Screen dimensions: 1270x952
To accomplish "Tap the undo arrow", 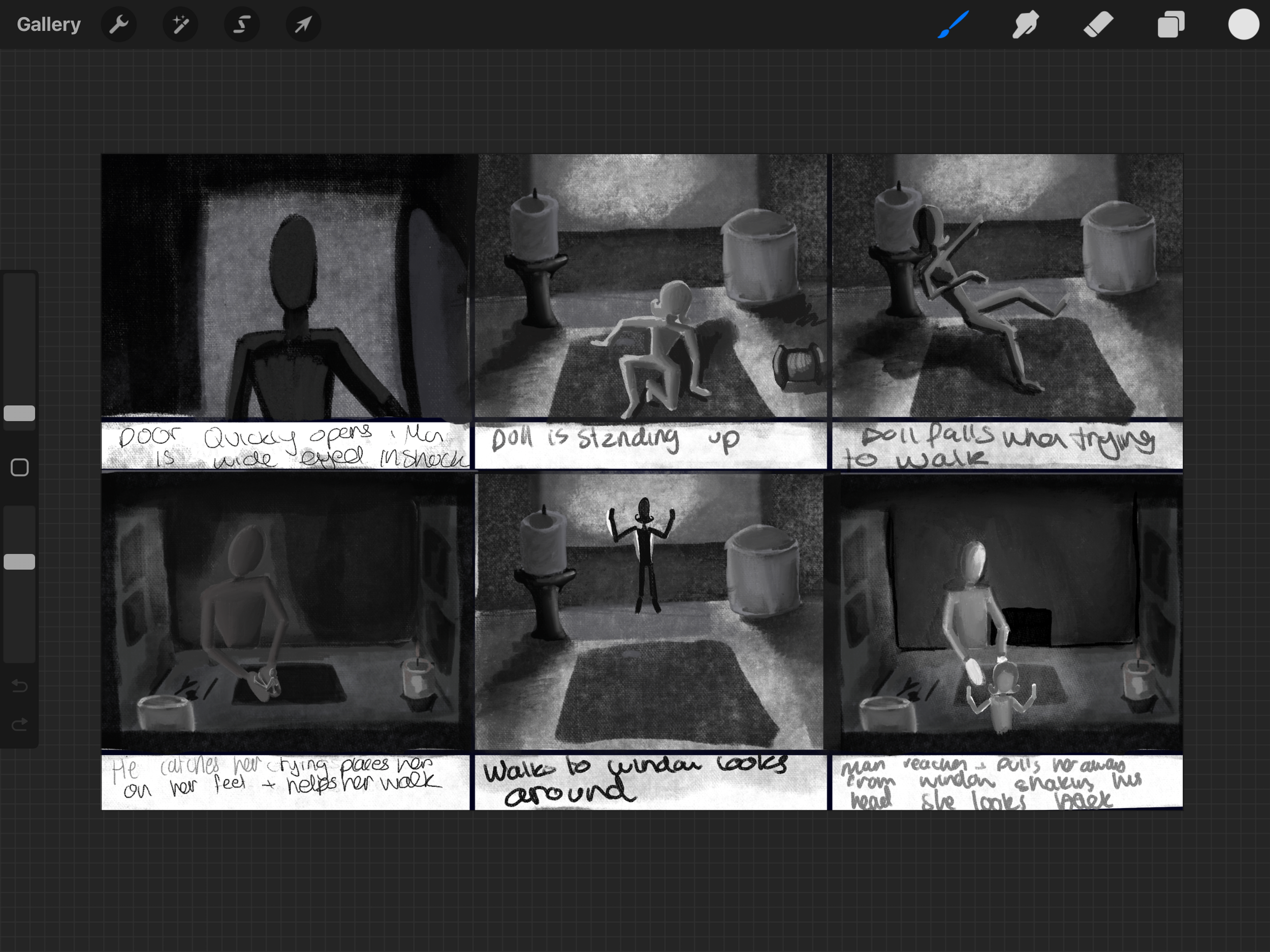I will (19, 686).
